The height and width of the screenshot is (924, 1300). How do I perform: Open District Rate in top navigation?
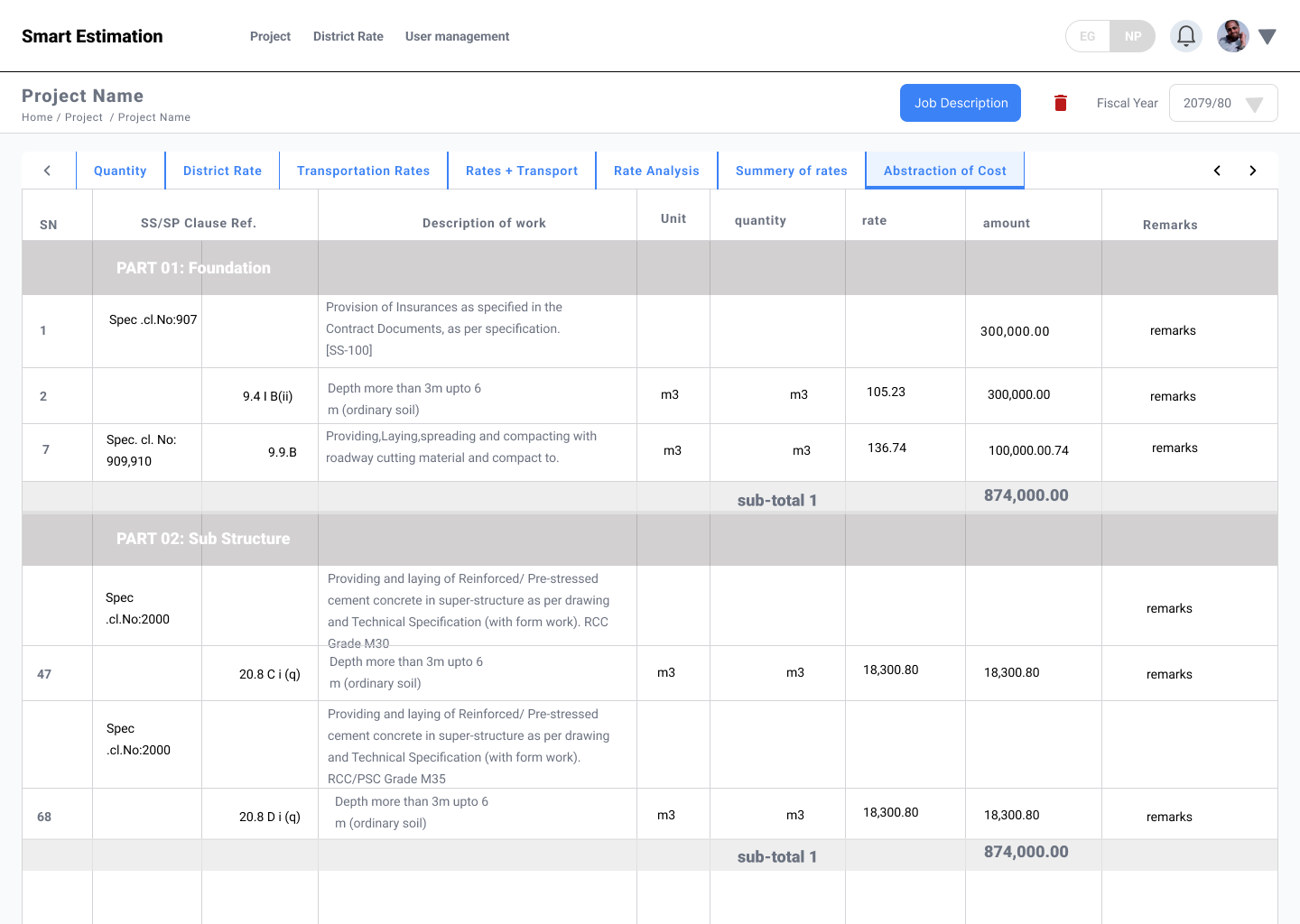pyautogui.click(x=348, y=36)
